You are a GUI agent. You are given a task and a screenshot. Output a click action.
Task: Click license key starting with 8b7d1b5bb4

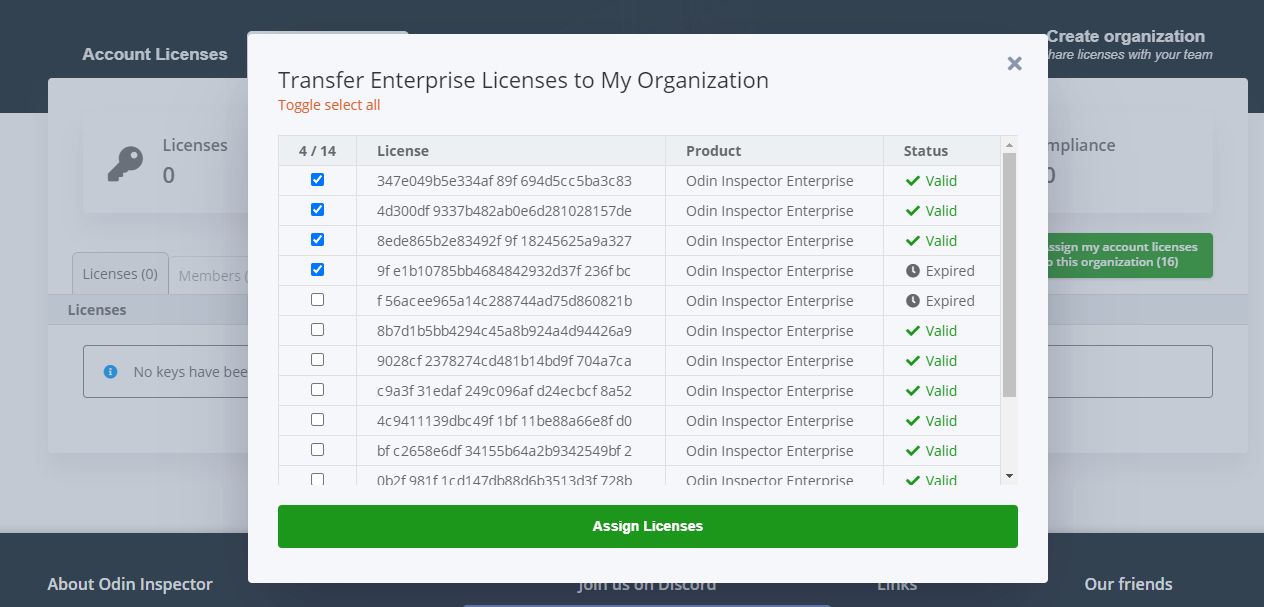[504, 331]
